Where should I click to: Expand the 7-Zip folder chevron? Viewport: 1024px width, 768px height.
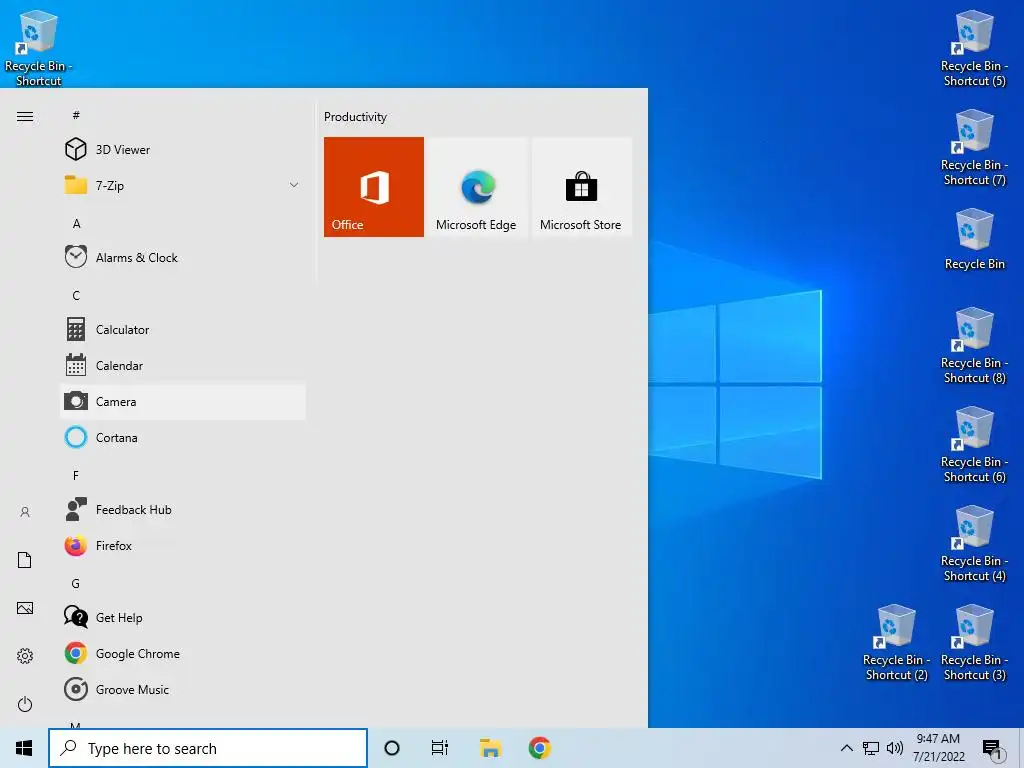tap(294, 185)
